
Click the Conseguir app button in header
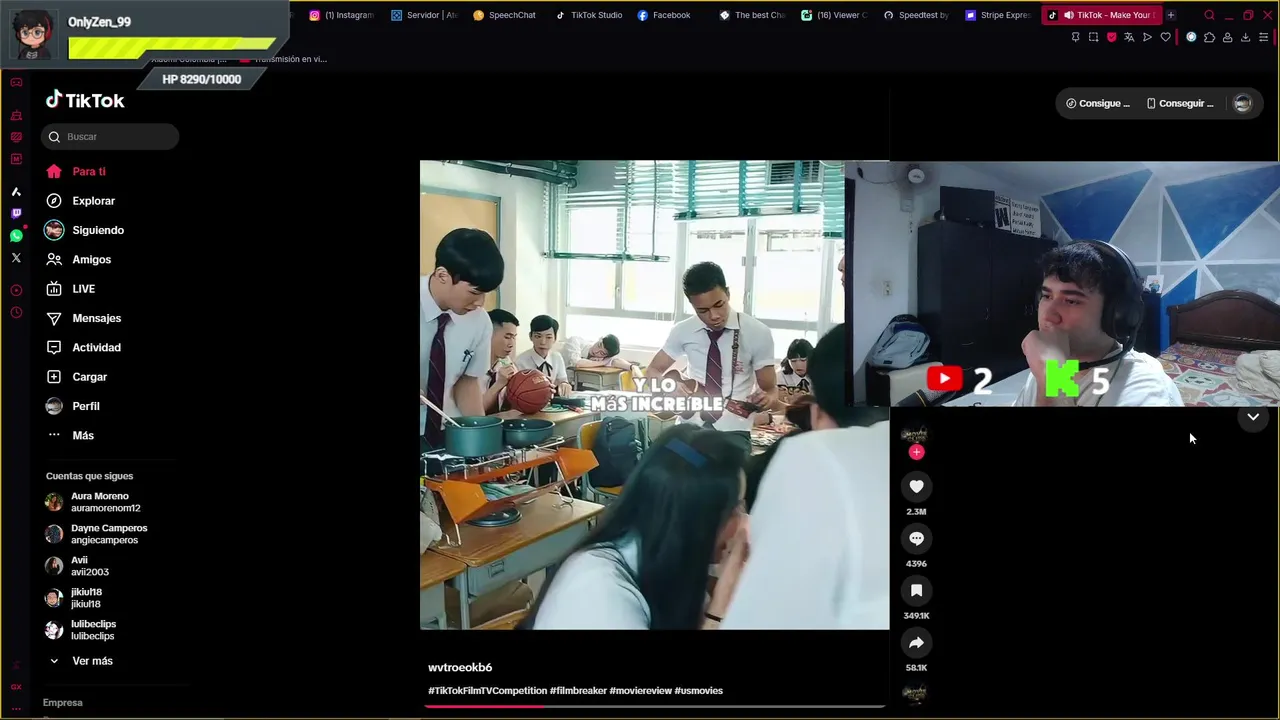pos(1180,103)
